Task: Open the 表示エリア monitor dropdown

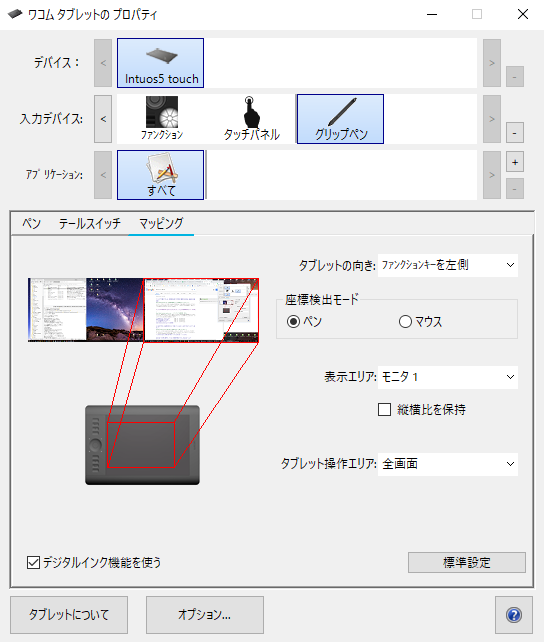Action: tap(448, 377)
